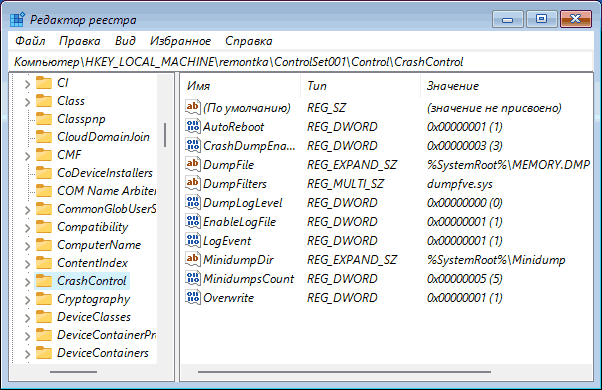This screenshot has width=602, height=390.
Task: Click the AutoReboot DWORD value icon
Action: [192, 126]
